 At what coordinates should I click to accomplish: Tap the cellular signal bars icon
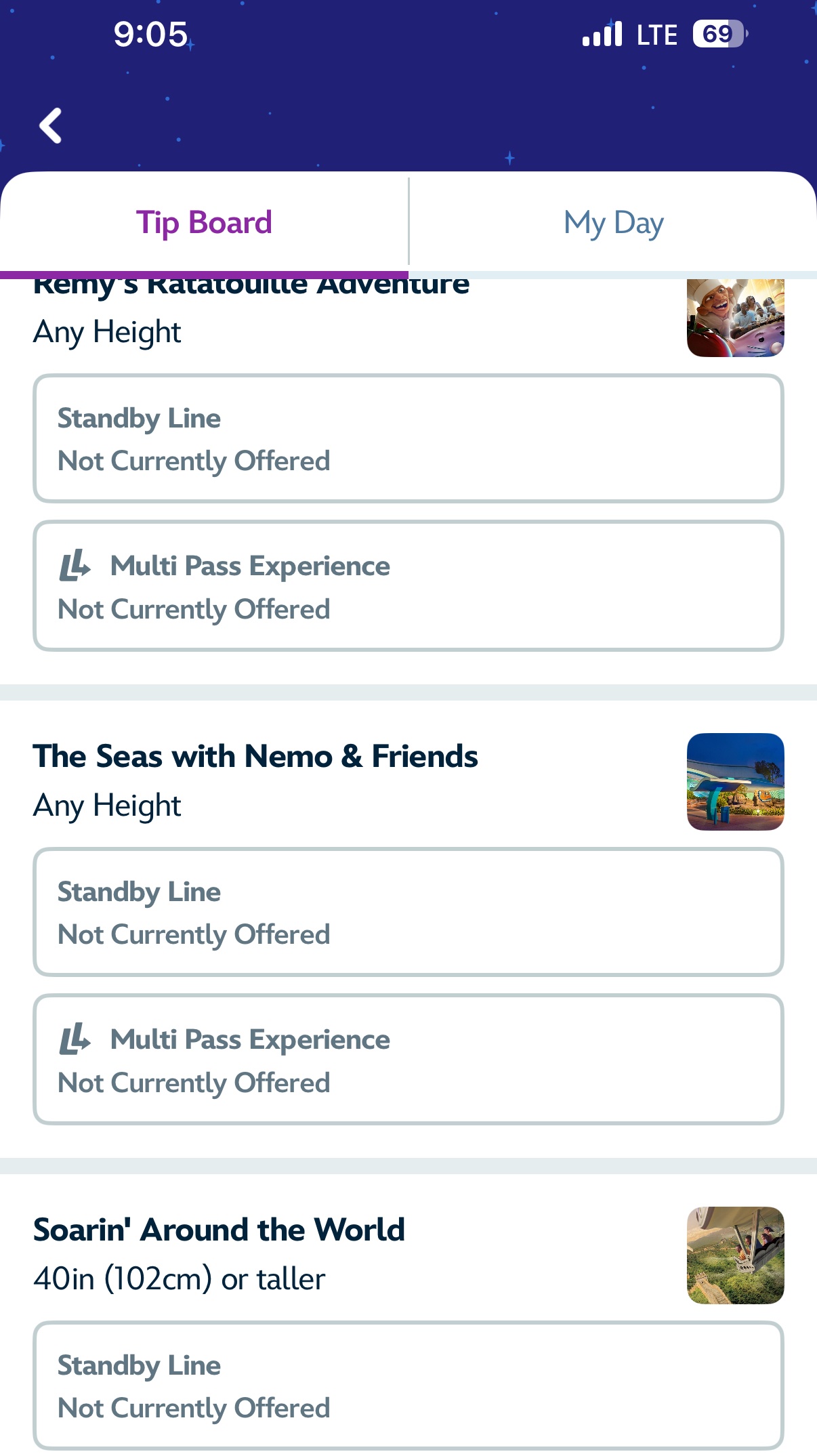[602, 34]
